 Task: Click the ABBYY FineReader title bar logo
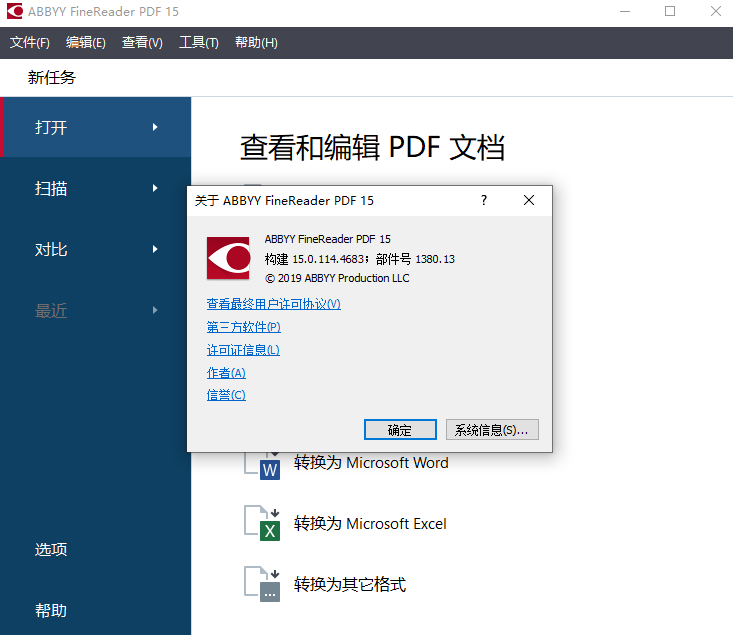click(x=14, y=11)
